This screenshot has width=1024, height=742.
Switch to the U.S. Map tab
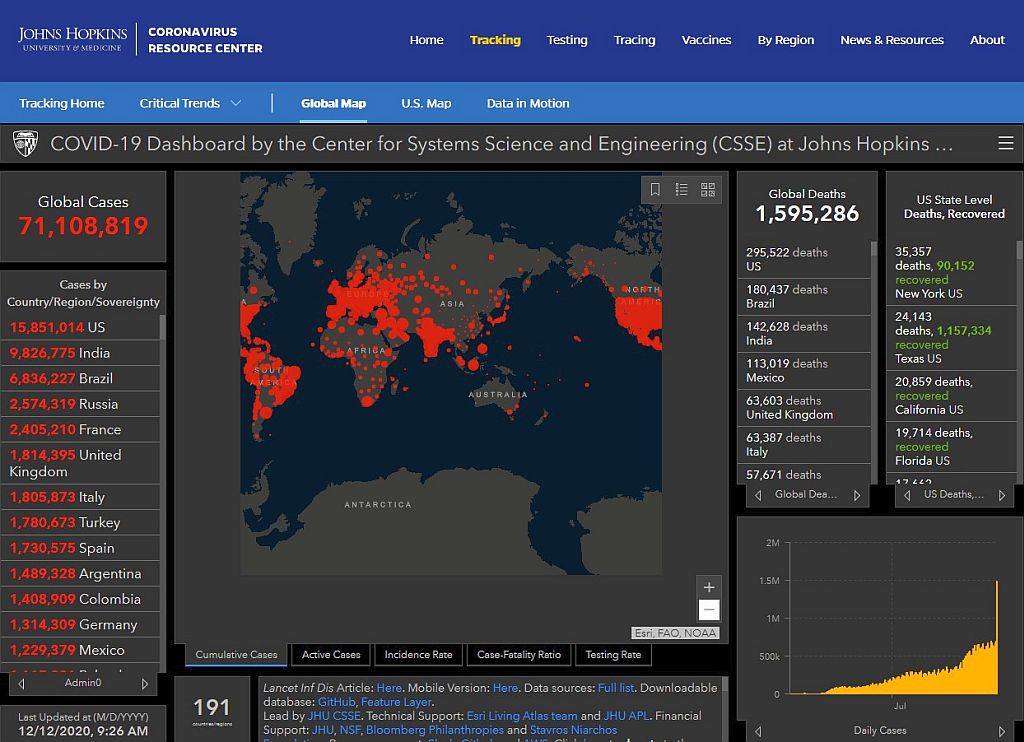tap(426, 103)
